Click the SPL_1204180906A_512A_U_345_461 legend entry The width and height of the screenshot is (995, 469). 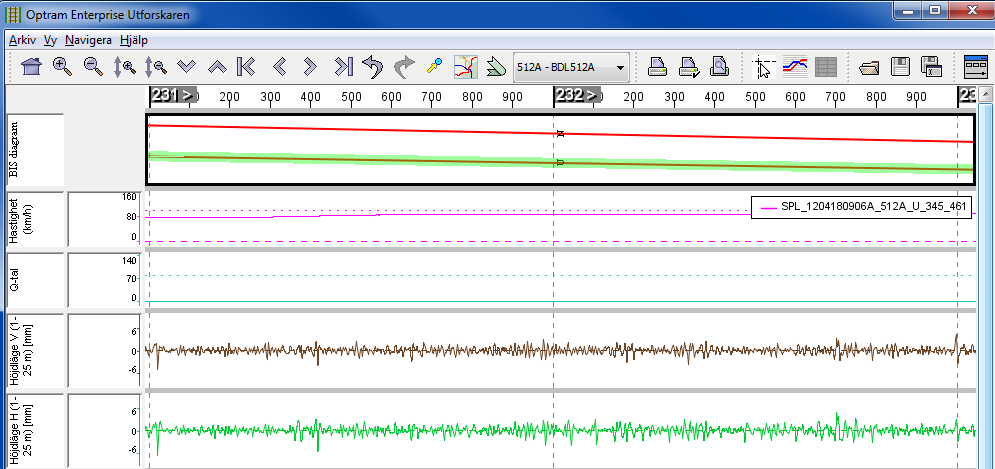tap(862, 207)
